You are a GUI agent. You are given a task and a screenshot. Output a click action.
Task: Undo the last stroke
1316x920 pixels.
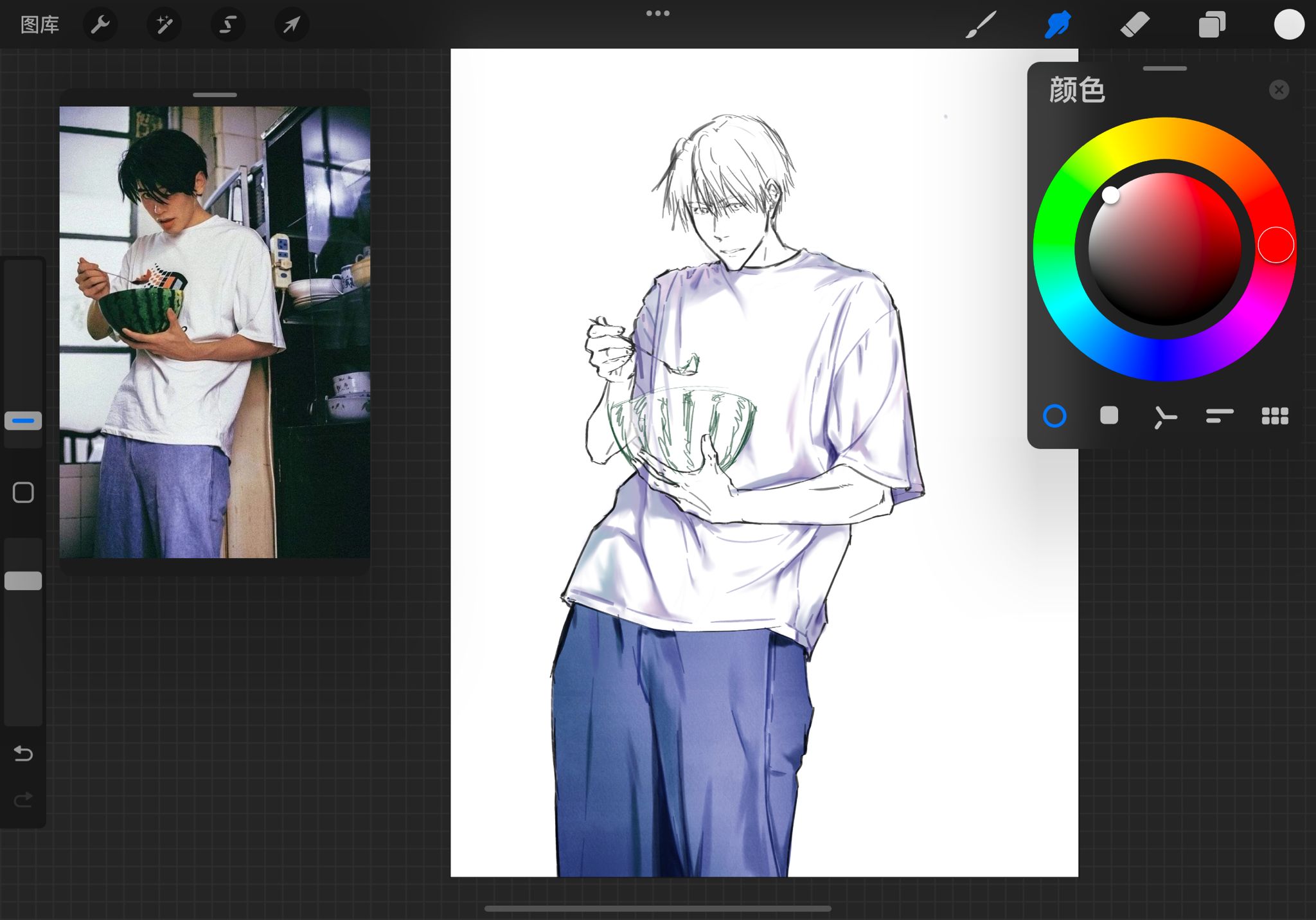23,753
